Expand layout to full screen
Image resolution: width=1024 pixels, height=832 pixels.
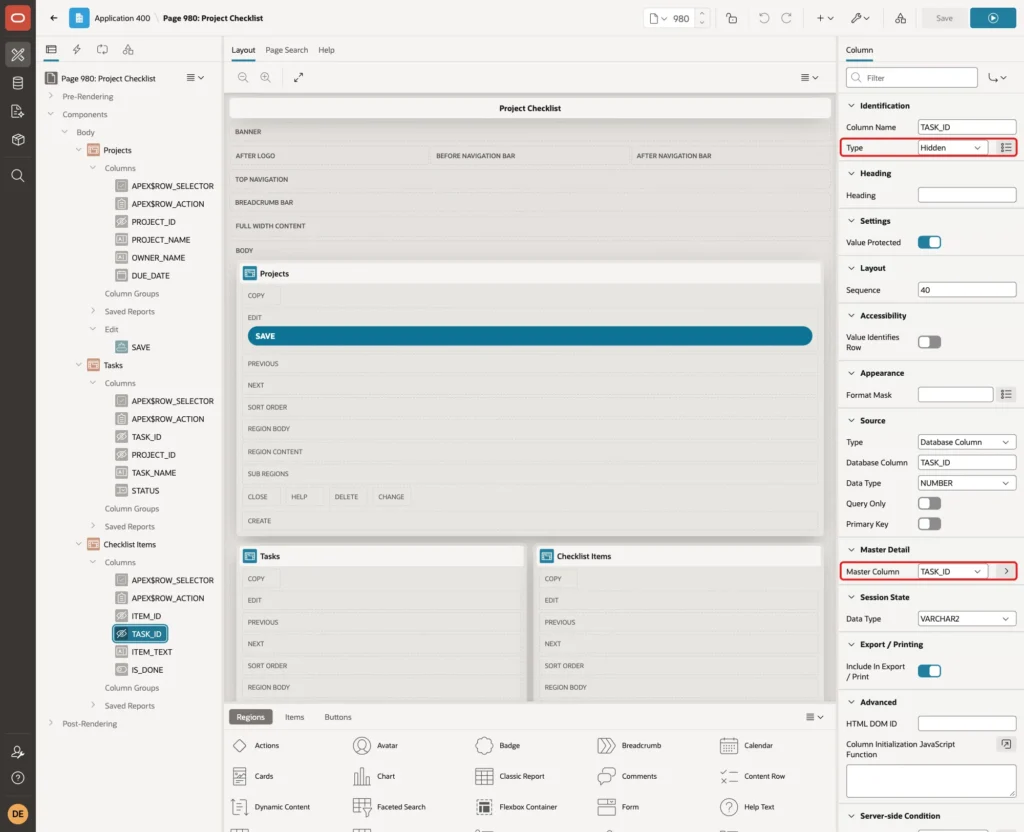(298, 77)
